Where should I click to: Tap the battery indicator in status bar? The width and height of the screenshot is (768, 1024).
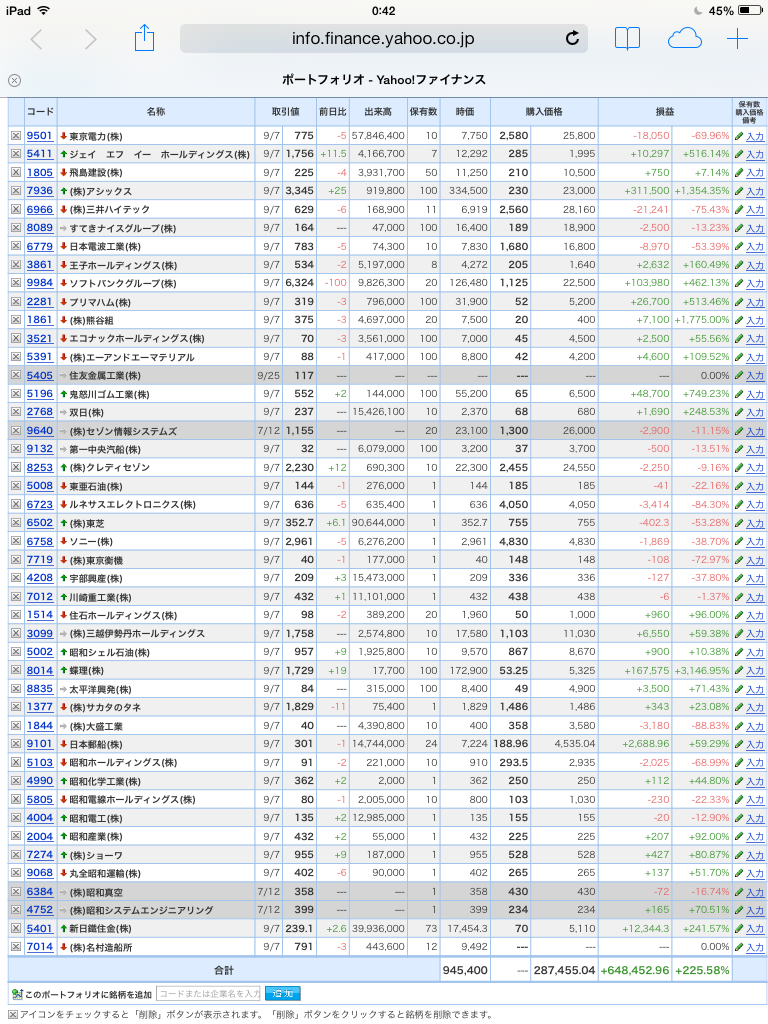click(x=750, y=10)
